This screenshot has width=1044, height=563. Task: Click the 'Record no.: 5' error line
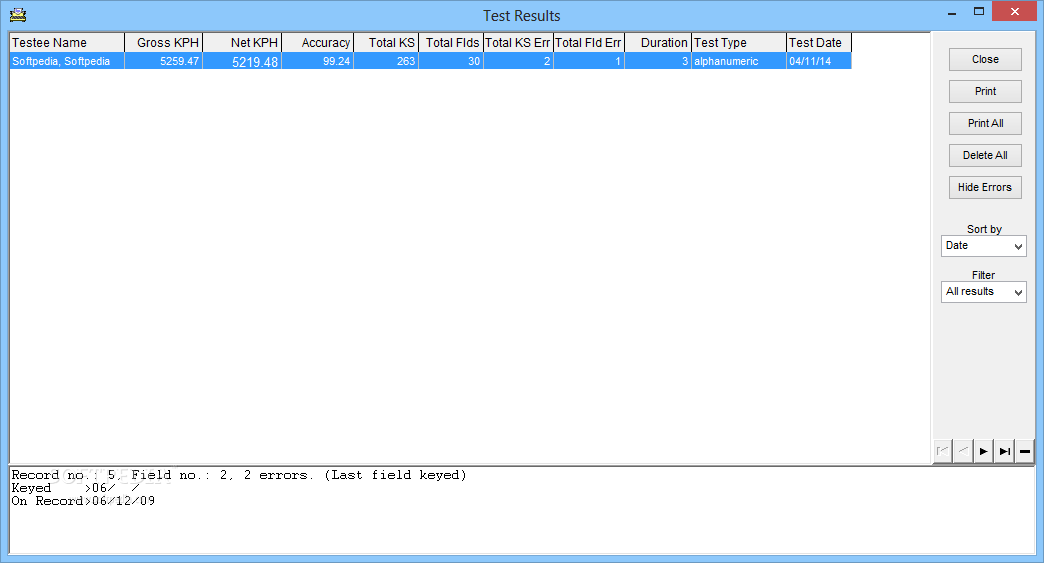(239, 475)
